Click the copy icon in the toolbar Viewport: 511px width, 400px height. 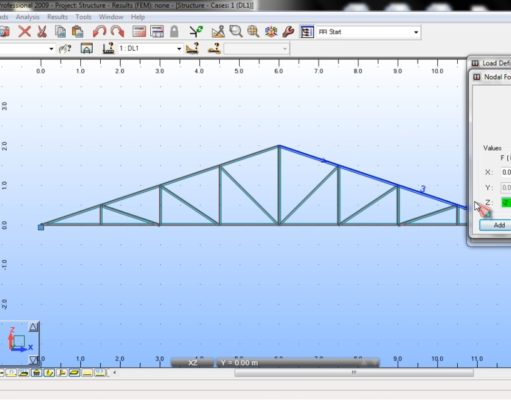pyautogui.click(x=60, y=32)
